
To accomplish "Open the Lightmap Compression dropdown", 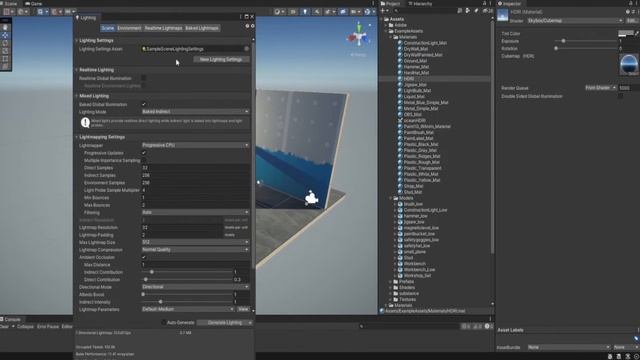I will pos(195,249).
